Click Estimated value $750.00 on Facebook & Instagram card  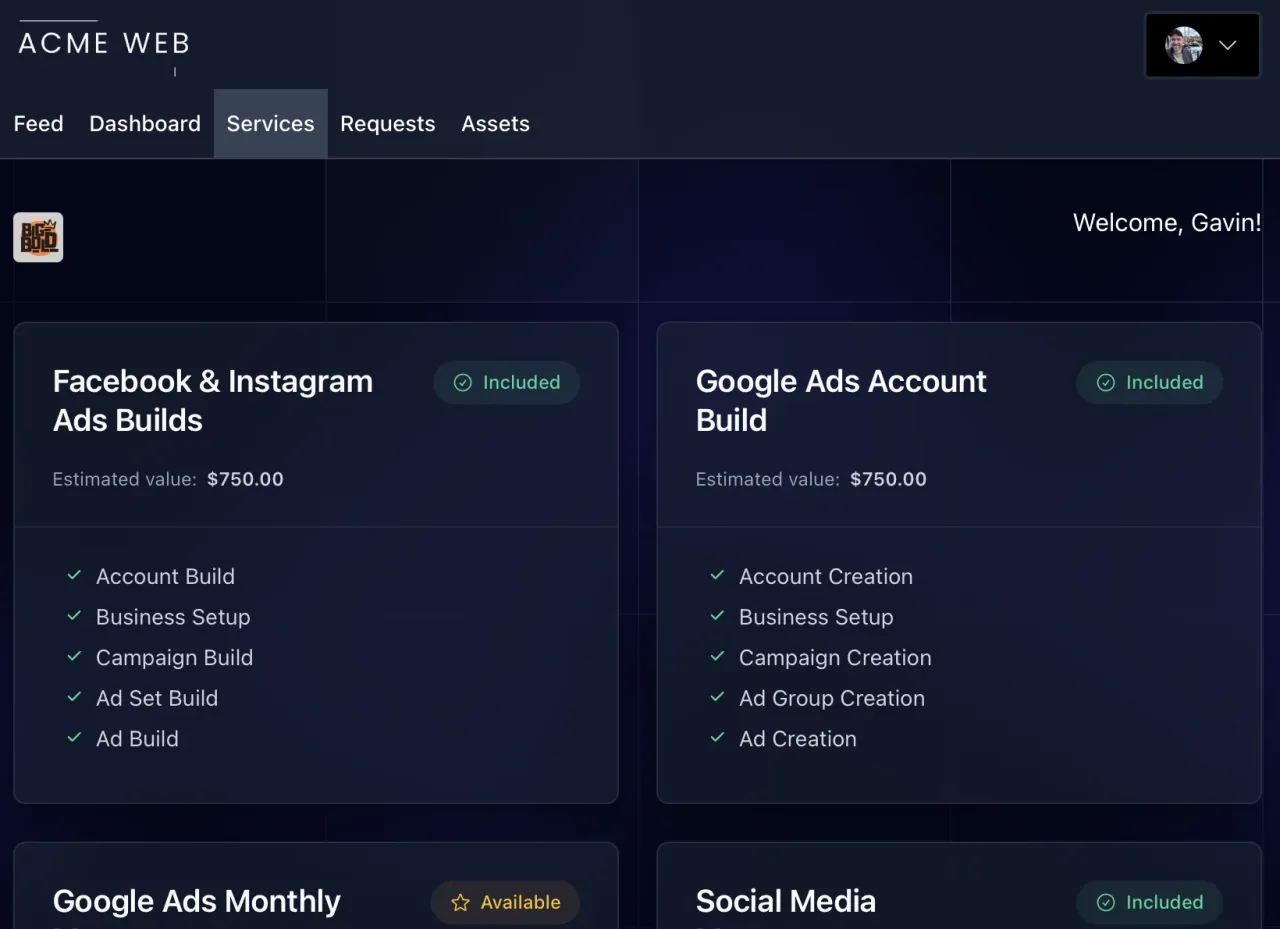coord(168,479)
